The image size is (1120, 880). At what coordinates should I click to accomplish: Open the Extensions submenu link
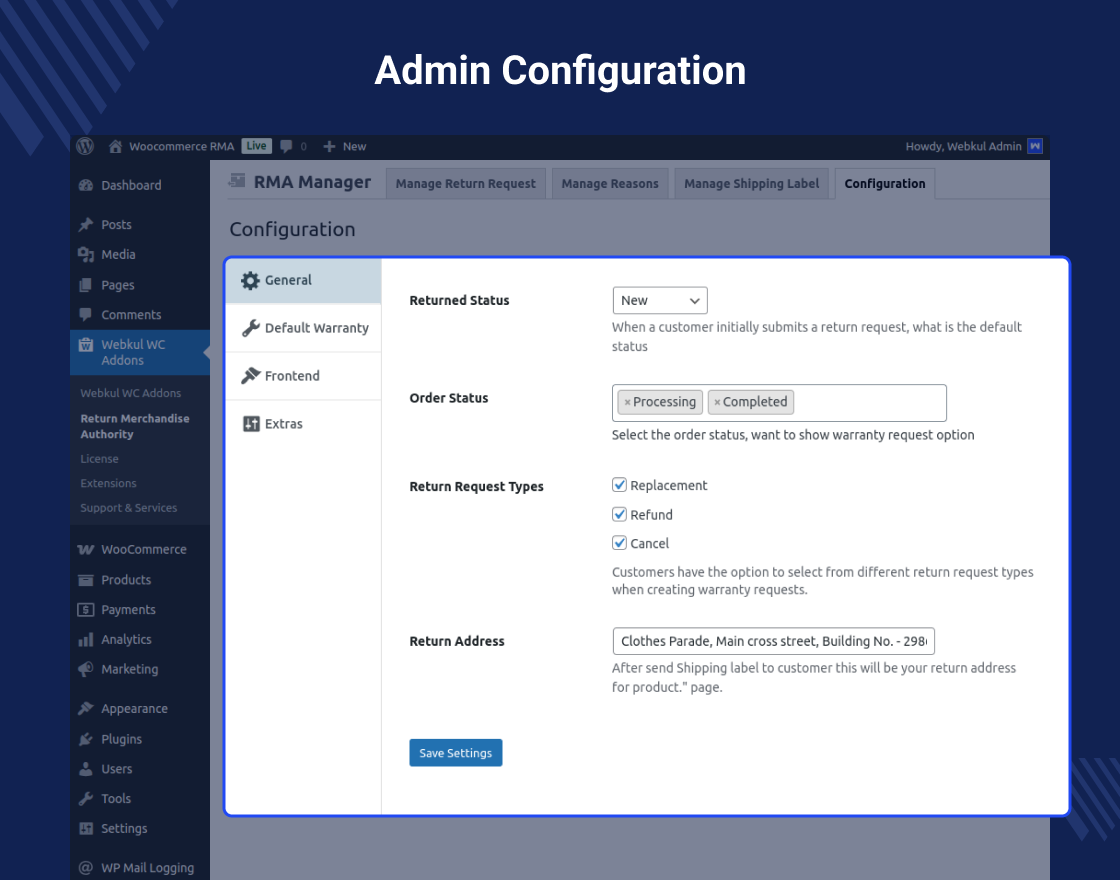tap(109, 483)
